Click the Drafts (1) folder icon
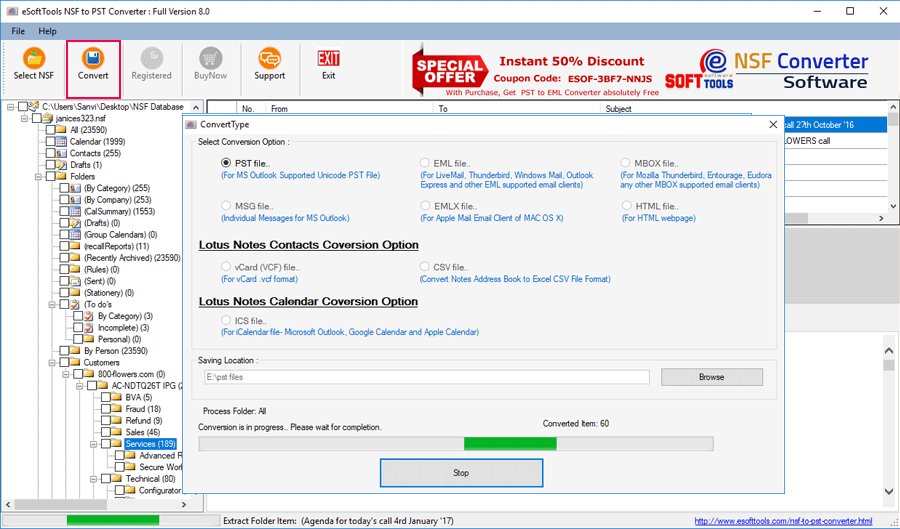Viewport: 900px width, 529px height. [61, 165]
